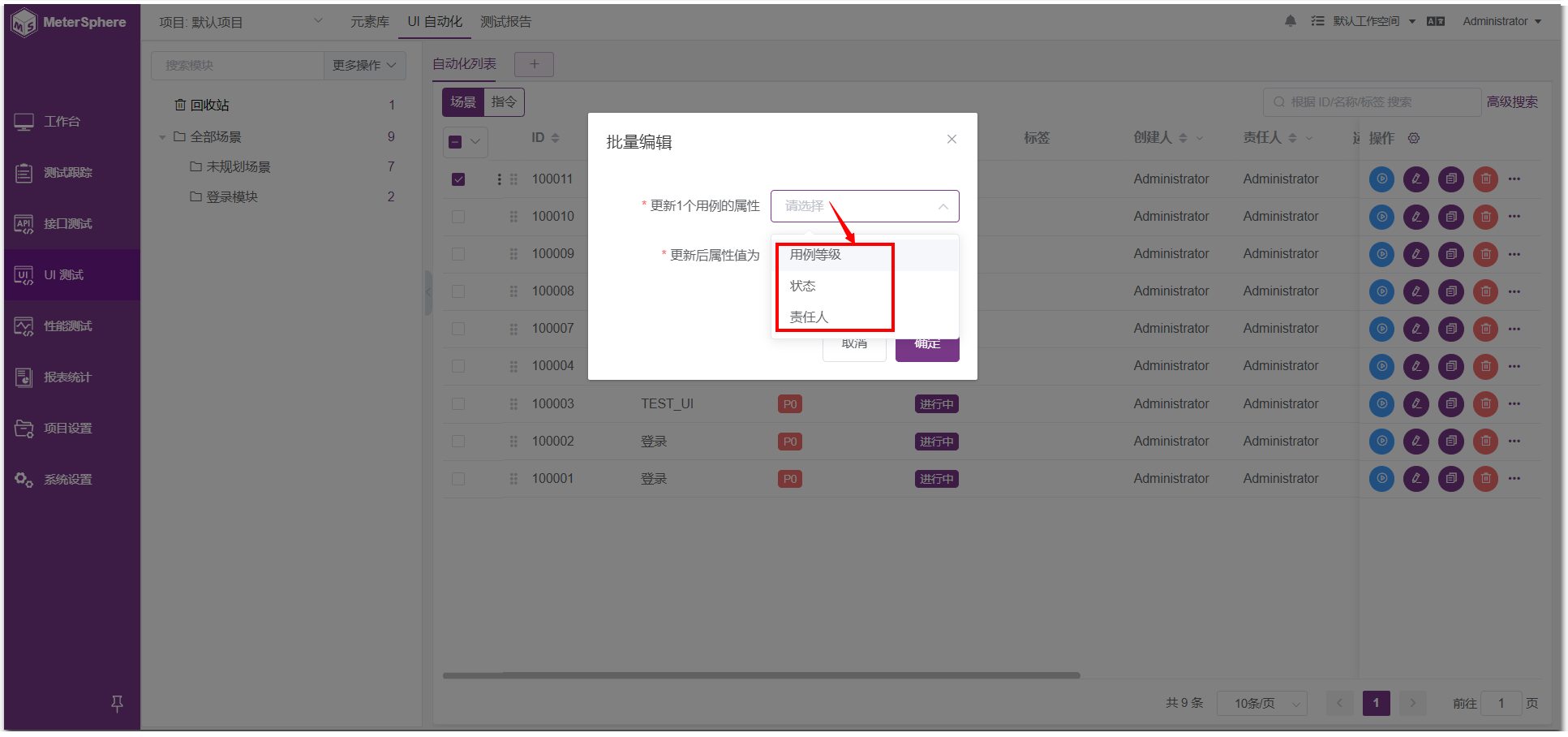Open the 请选择 attribute dropdown

pyautogui.click(x=865, y=206)
